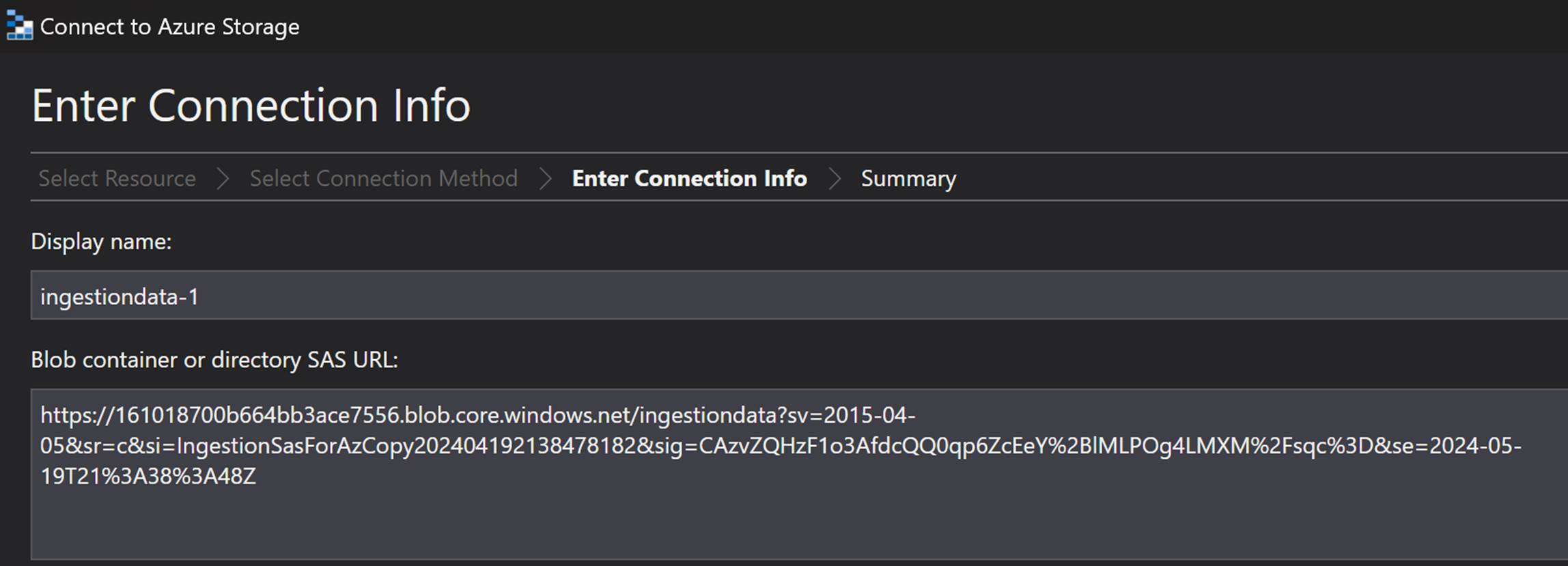Click the final line 19T21%3A38%3A48Z of URL
This screenshot has width=1568, height=566.
tap(148, 476)
